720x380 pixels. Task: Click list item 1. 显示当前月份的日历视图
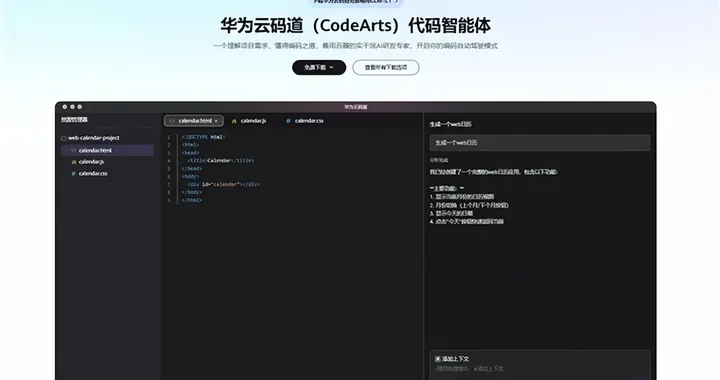[462, 196]
